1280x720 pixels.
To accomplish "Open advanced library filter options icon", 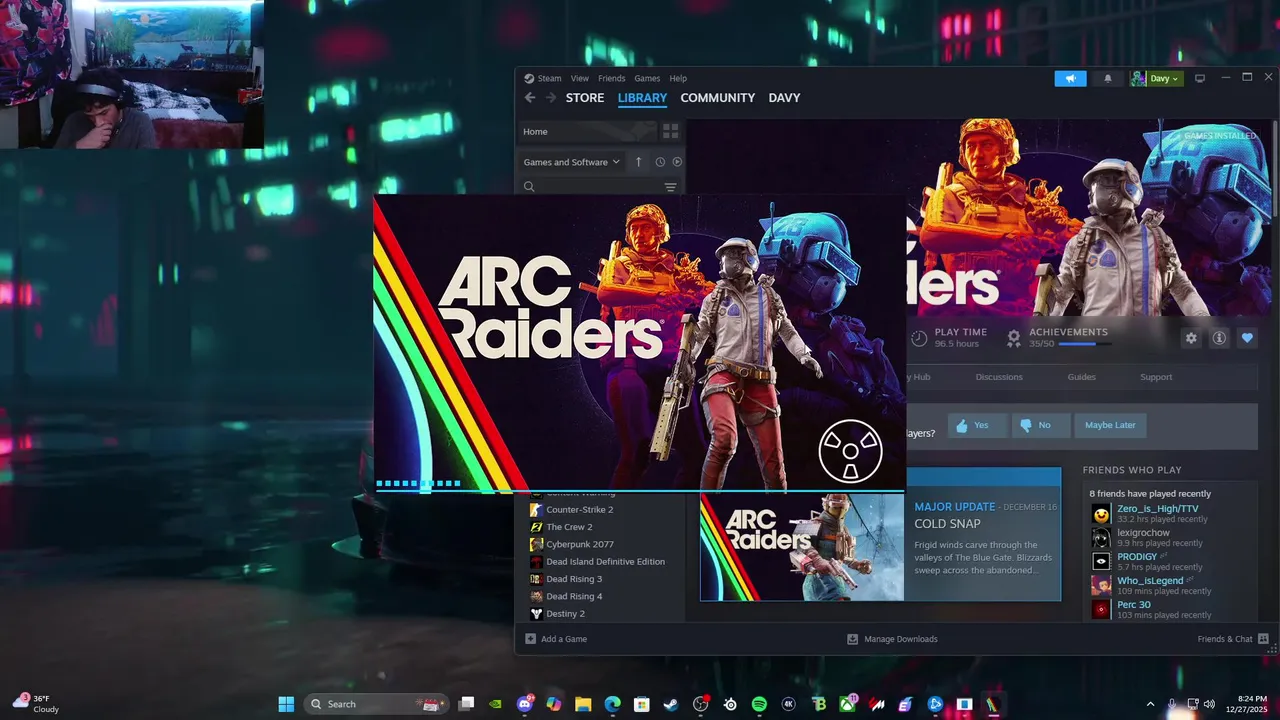I will tap(670, 187).
